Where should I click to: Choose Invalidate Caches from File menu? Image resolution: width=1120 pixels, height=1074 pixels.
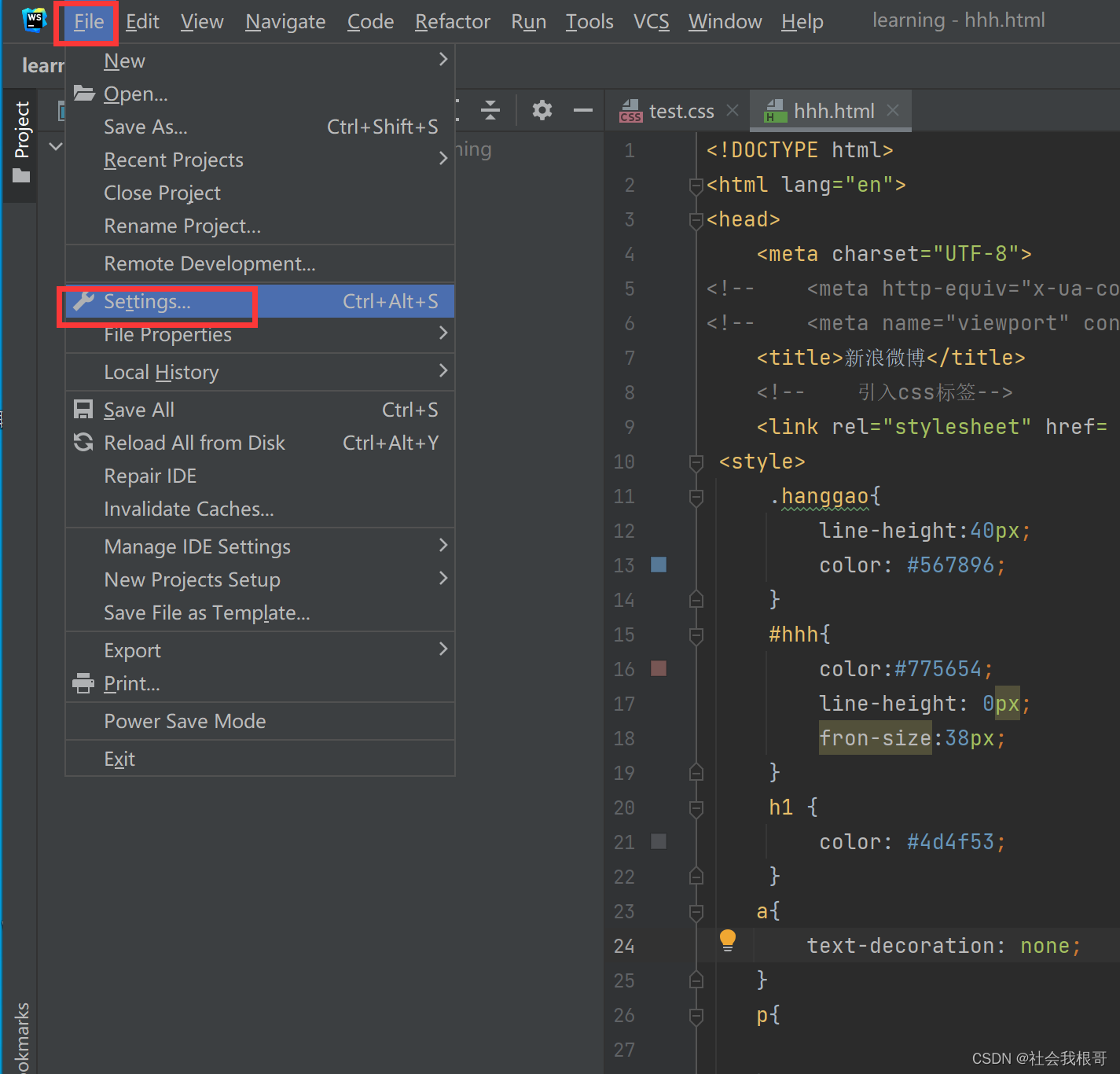189,509
